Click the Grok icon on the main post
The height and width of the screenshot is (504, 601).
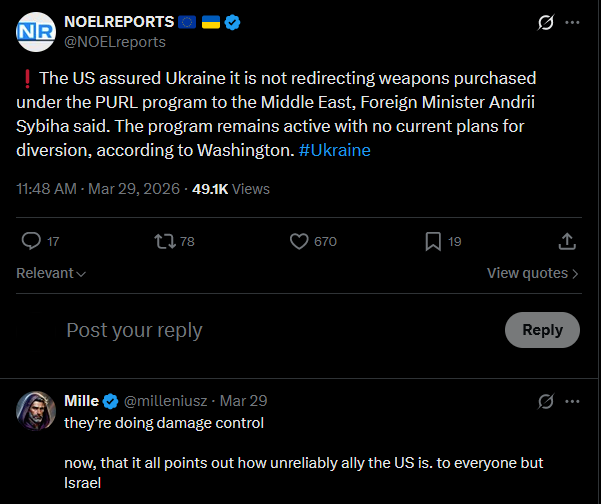click(546, 22)
